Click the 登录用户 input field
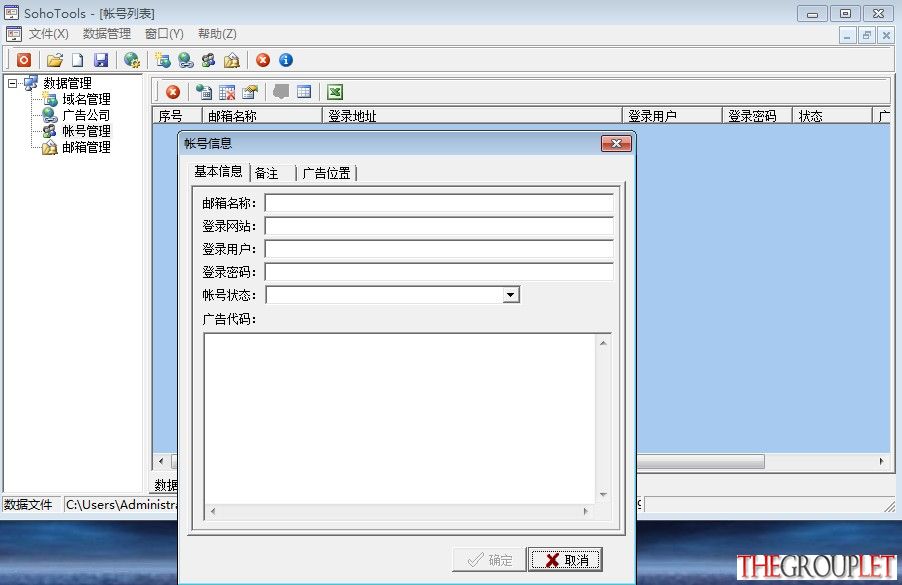Image resolution: width=902 pixels, height=585 pixels. [439, 249]
